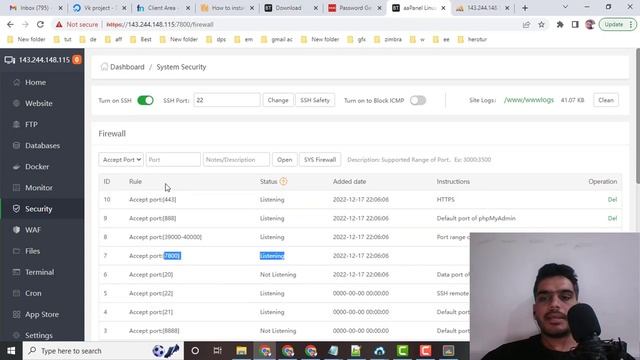This screenshot has width=640, height=360.
Task: Delete the Accept port 443 rule
Action: (612, 200)
